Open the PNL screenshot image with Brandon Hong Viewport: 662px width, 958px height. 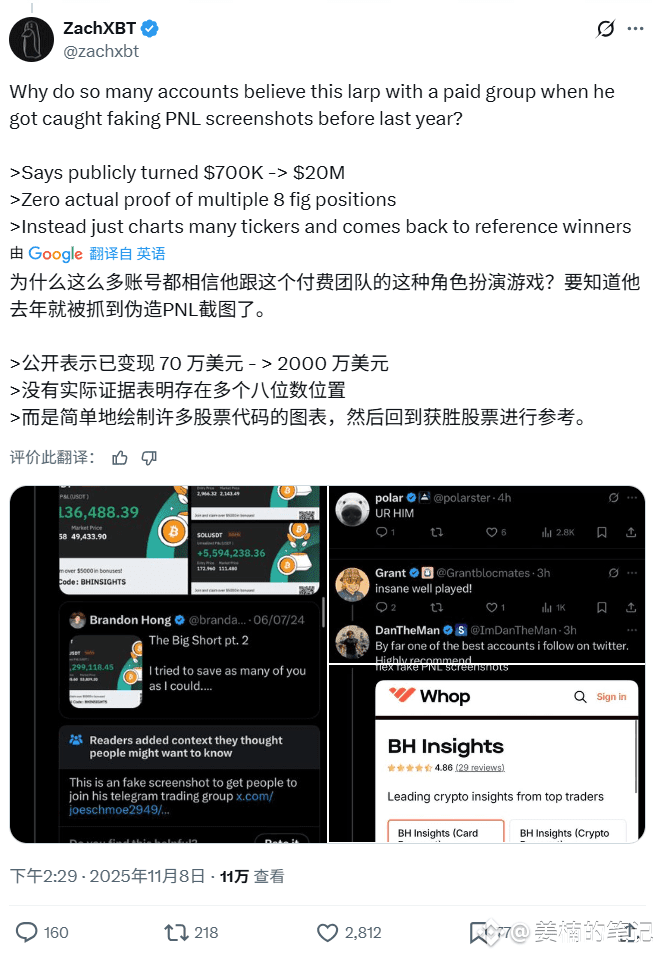pos(169,664)
